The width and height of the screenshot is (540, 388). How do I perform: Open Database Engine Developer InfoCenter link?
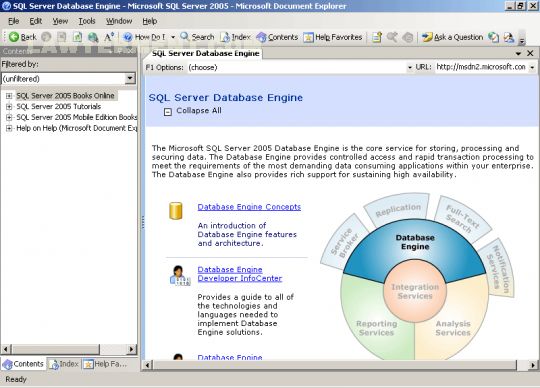[240, 274]
